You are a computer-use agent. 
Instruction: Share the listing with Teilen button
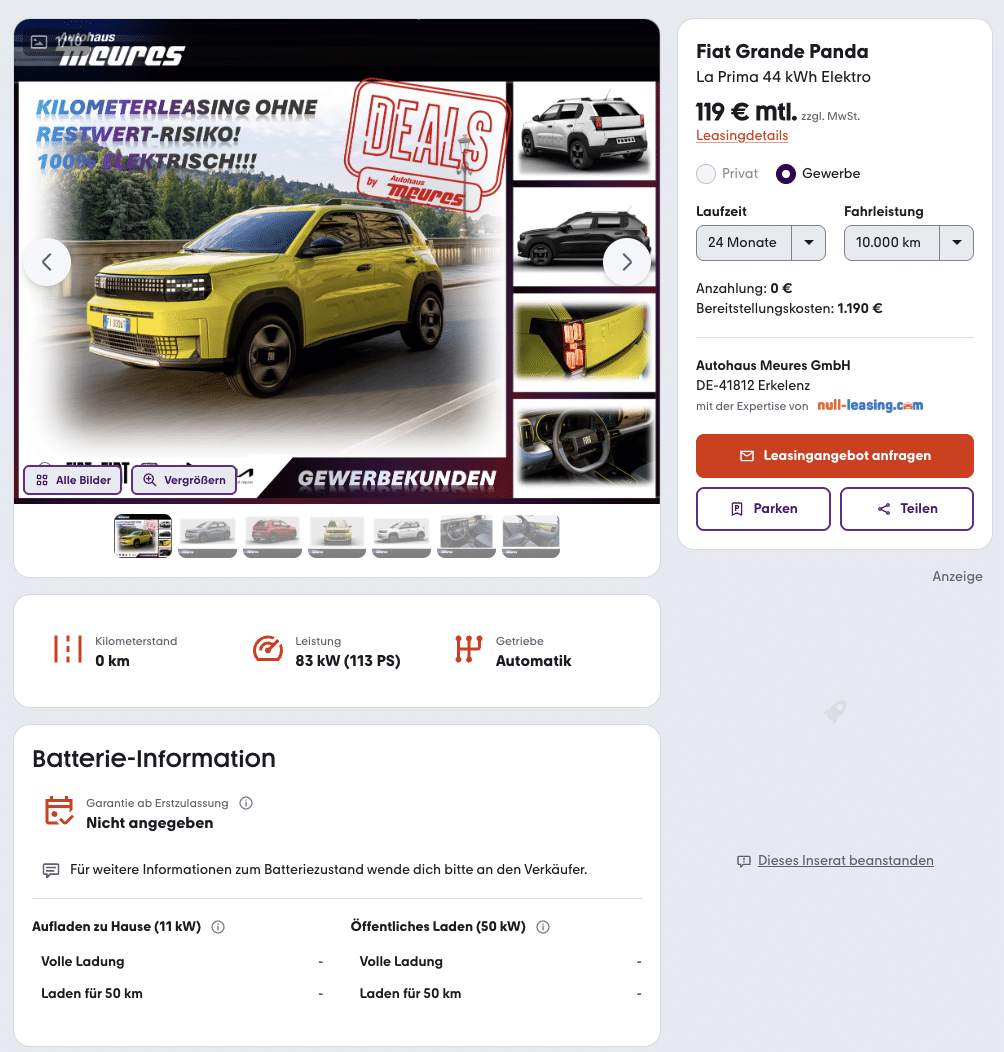coord(907,509)
